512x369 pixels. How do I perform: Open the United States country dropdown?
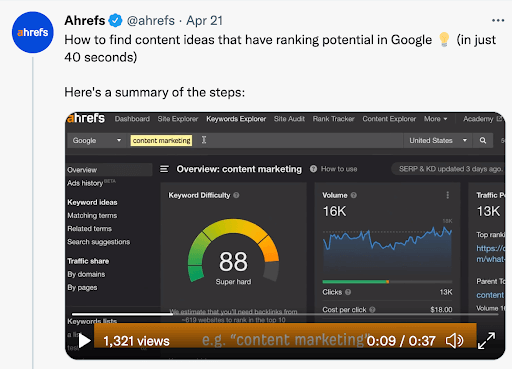tap(438, 141)
